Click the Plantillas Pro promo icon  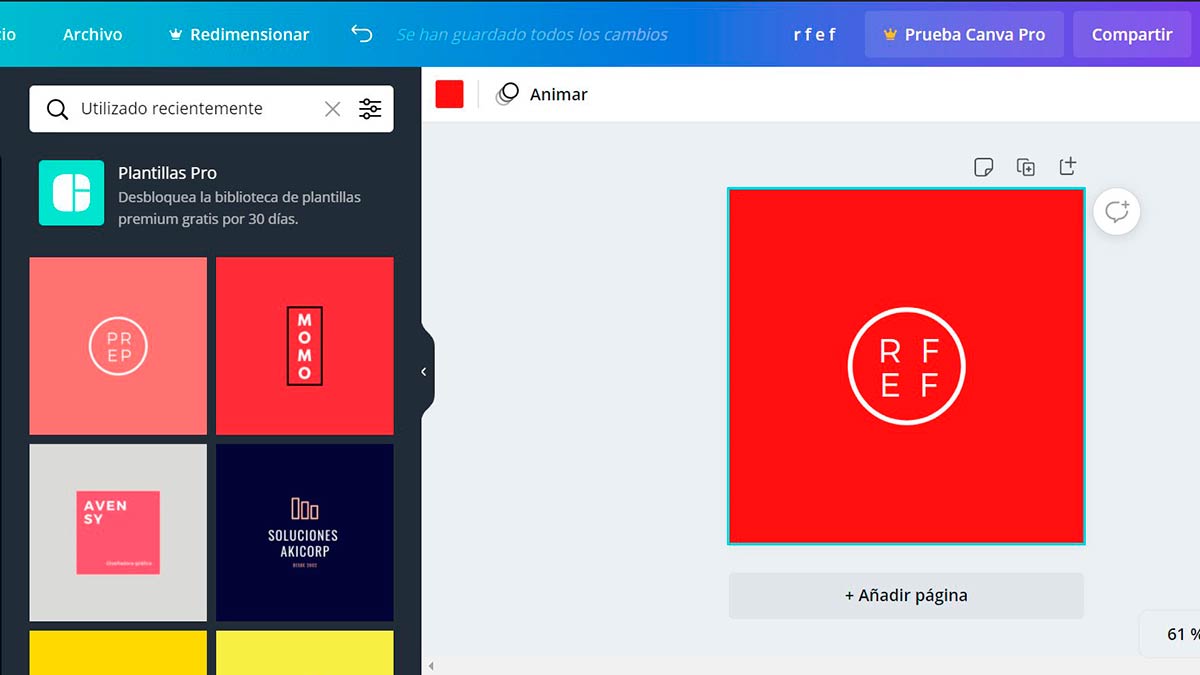pos(71,193)
